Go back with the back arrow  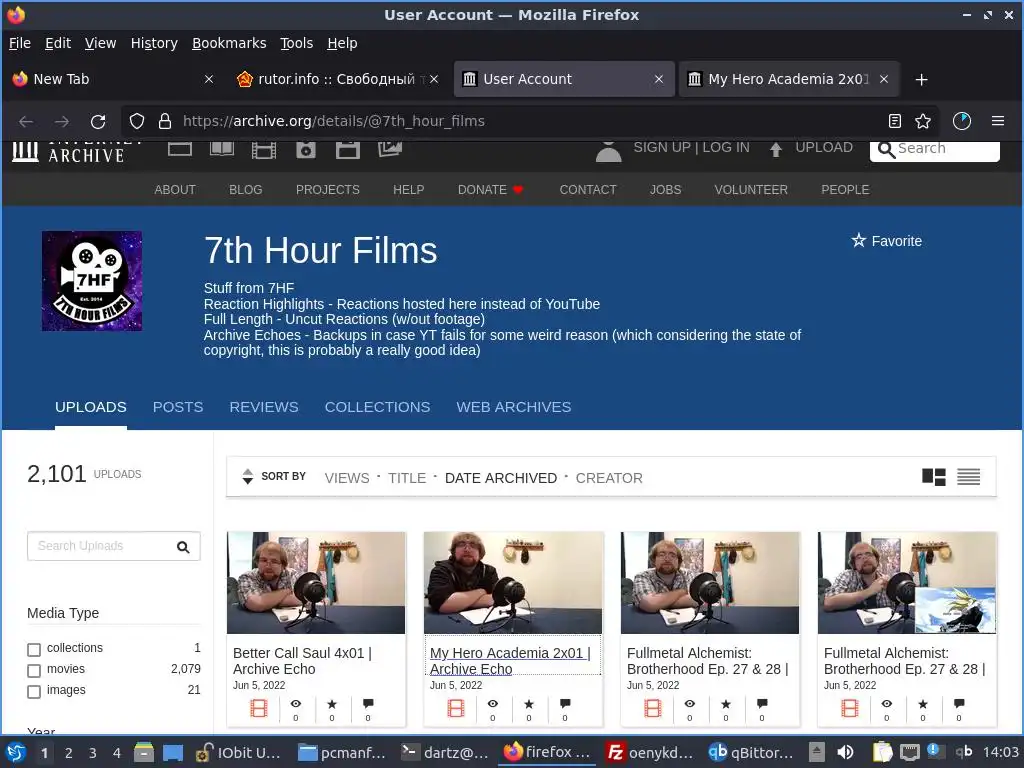26,121
